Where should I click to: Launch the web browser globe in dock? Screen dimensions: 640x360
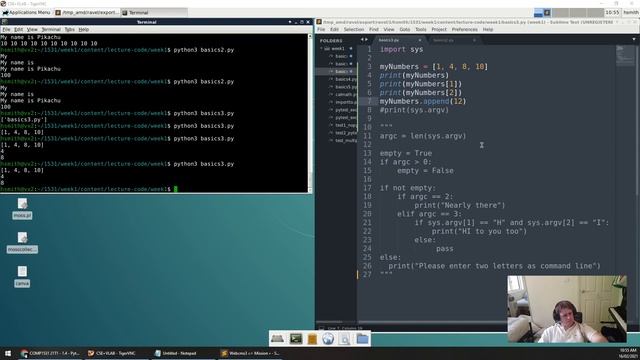[328, 338]
